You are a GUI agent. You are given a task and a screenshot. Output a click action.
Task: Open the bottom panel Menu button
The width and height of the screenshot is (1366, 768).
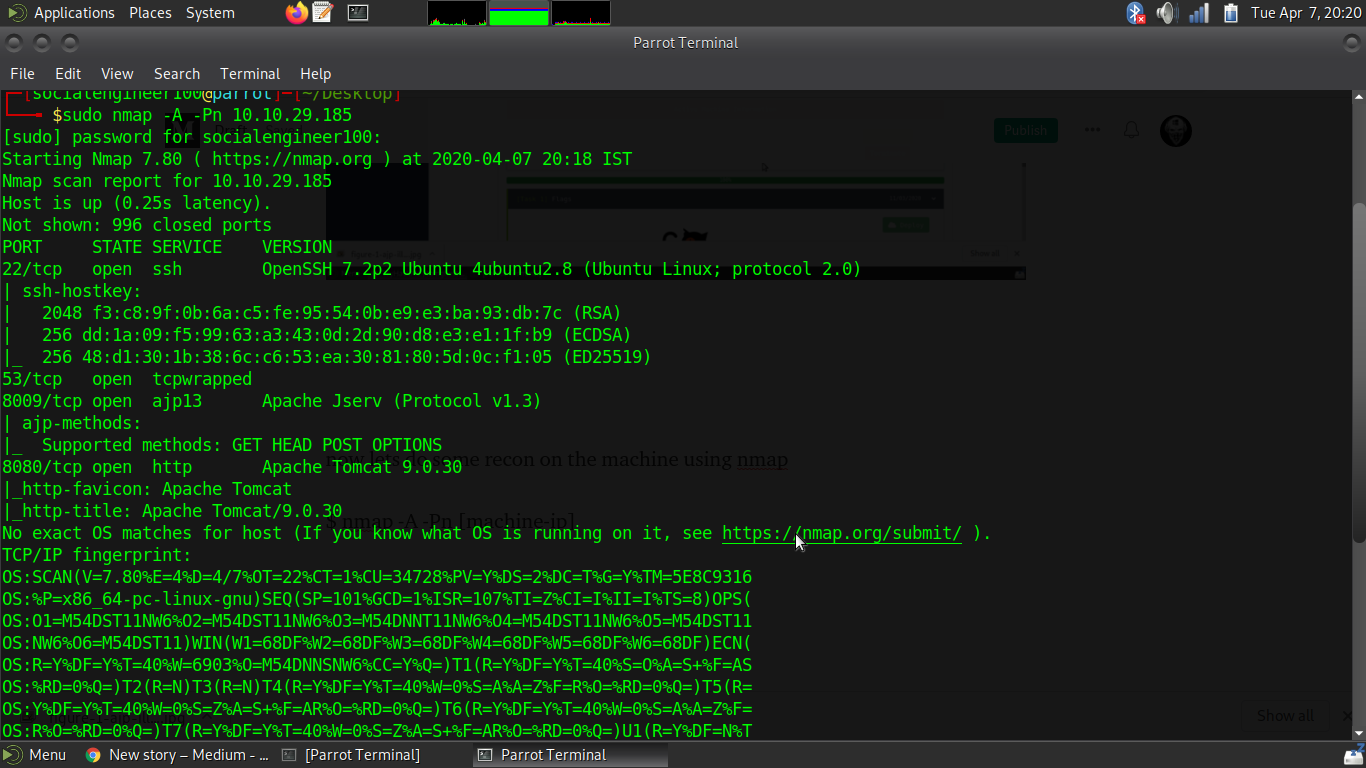[x=36, y=755]
